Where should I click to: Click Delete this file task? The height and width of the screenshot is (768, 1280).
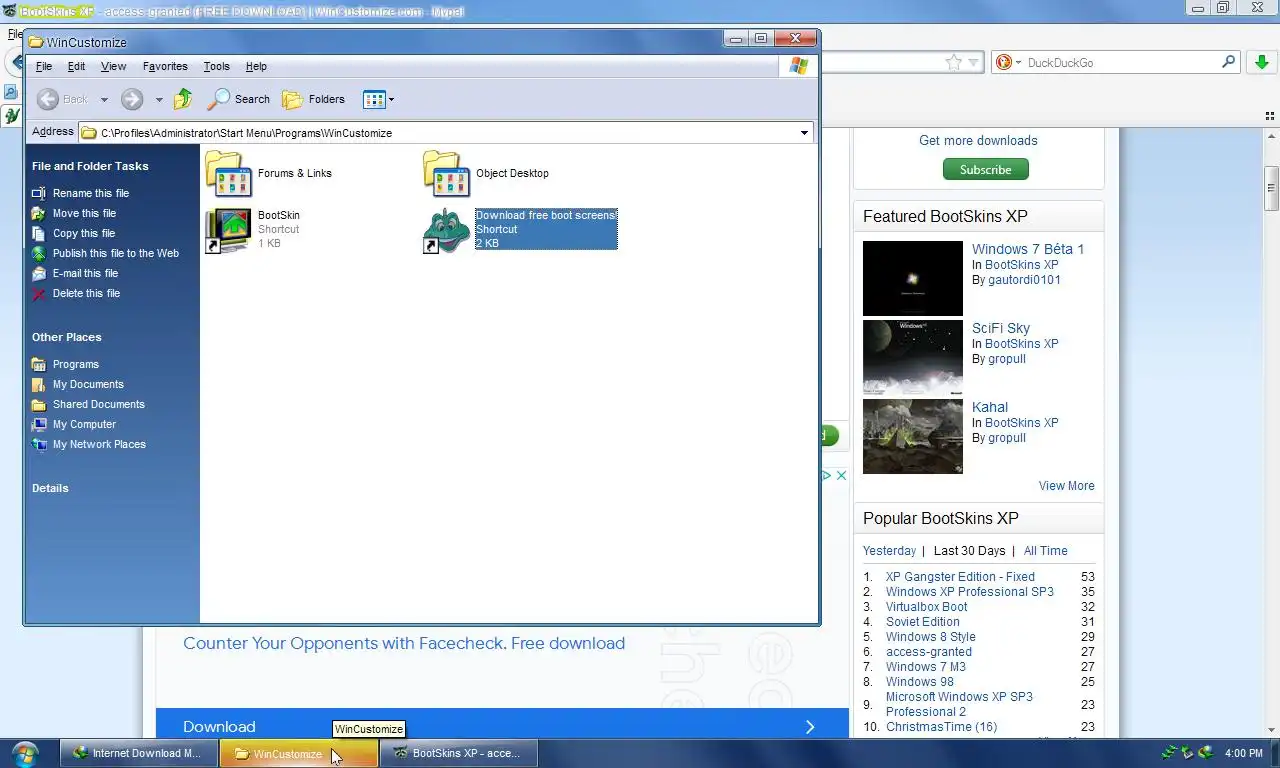pos(86,293)
